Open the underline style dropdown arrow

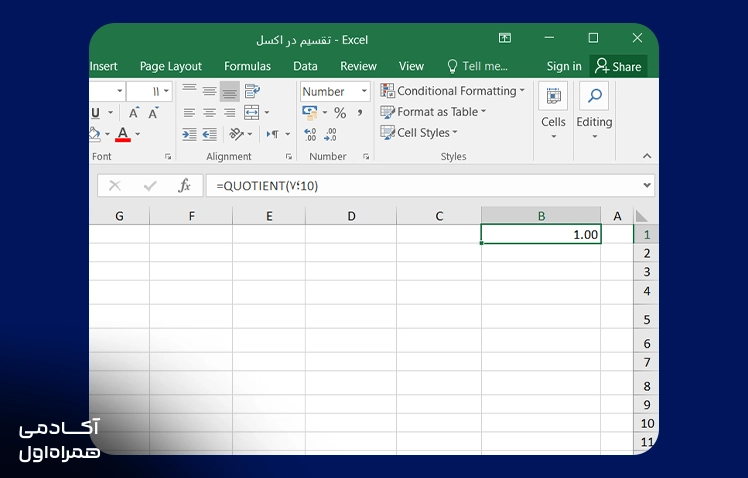click(x=111, y=113)
